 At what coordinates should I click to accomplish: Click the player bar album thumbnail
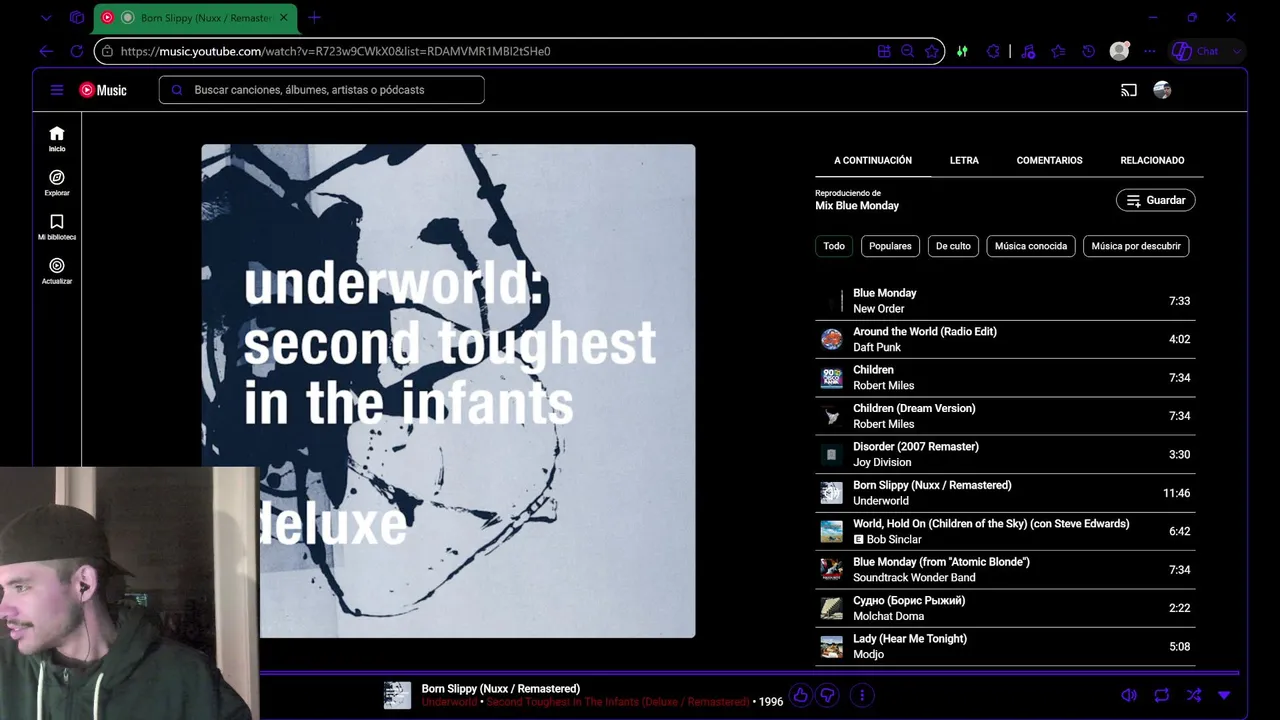pyautogui.click(x=397, y=695)
